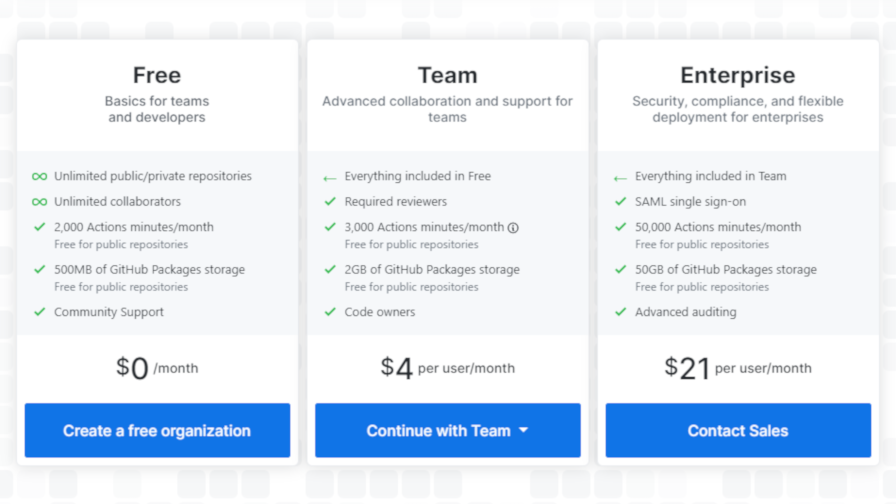Select the Enterprise plan heading
Image resolution: width=896 pixels, height=504 pixels.
pyautogui.click(x=738, y=75)
